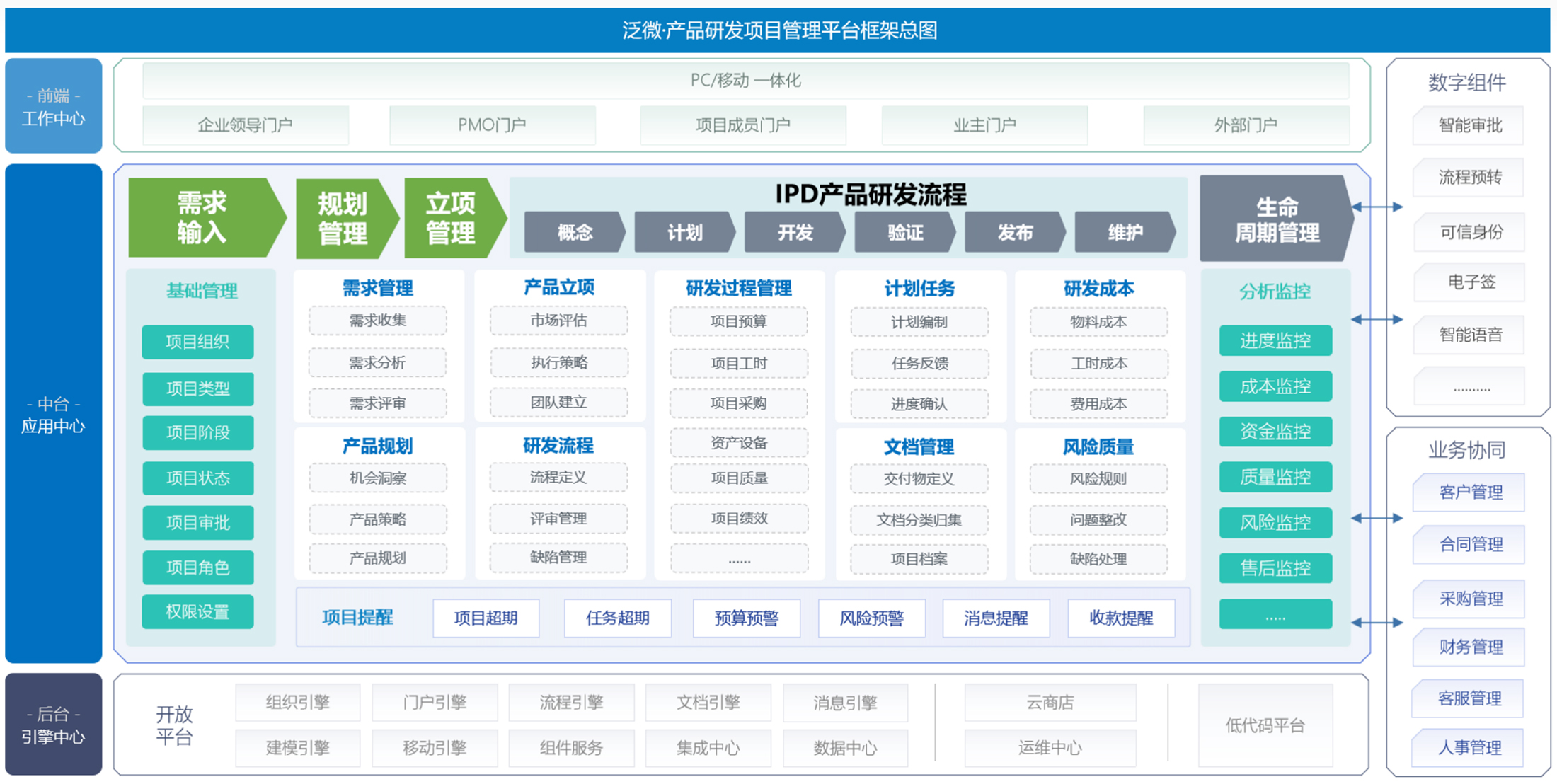Select the 规划管理 green arrow stage

[x=343, y=218]
